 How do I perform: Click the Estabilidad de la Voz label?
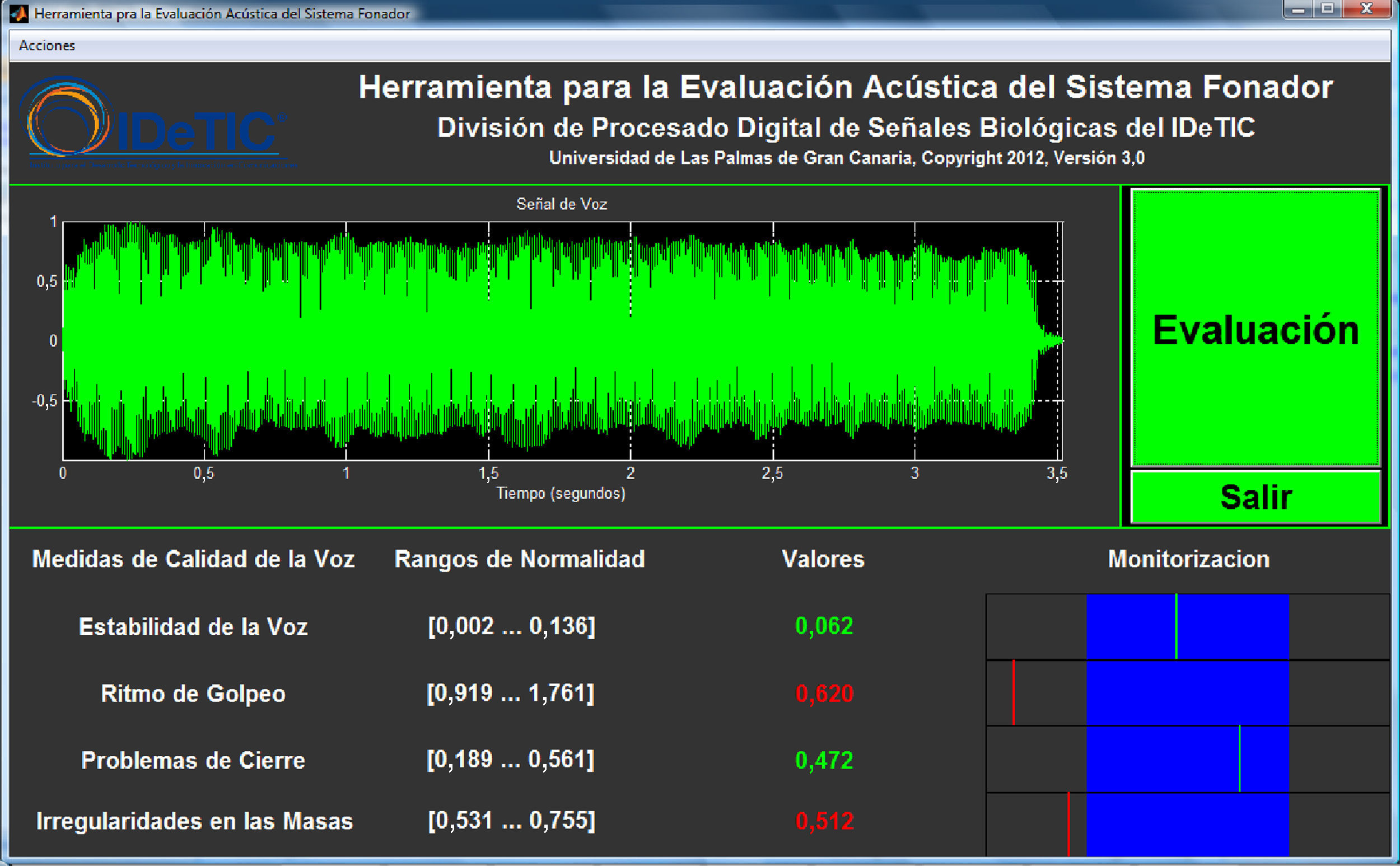tap(193, 626)
